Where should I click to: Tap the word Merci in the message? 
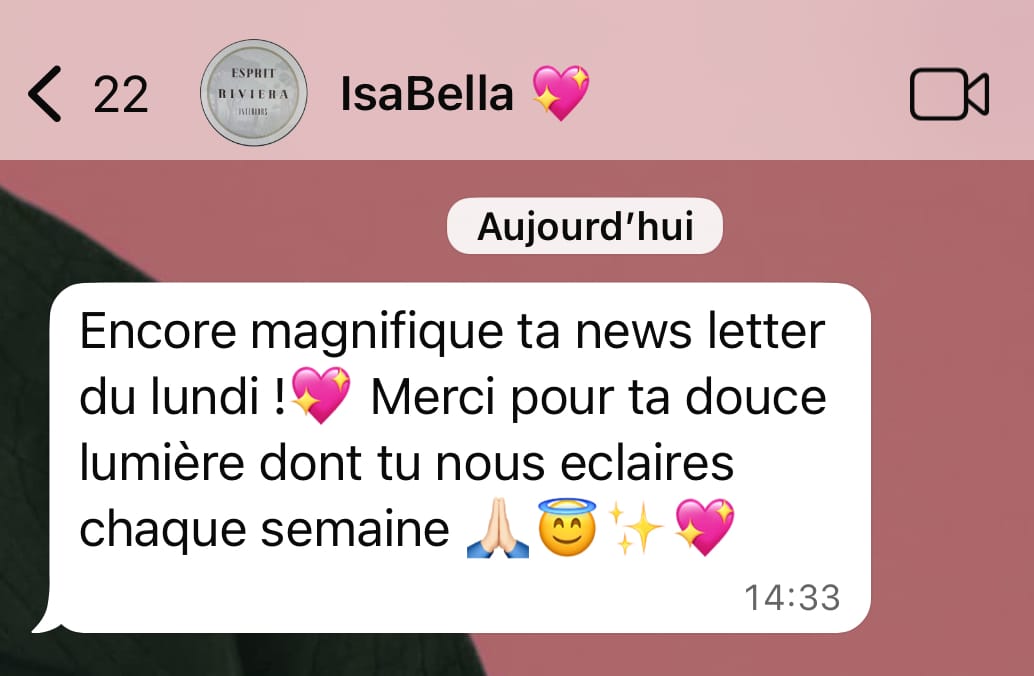click(x=432, y=397)
